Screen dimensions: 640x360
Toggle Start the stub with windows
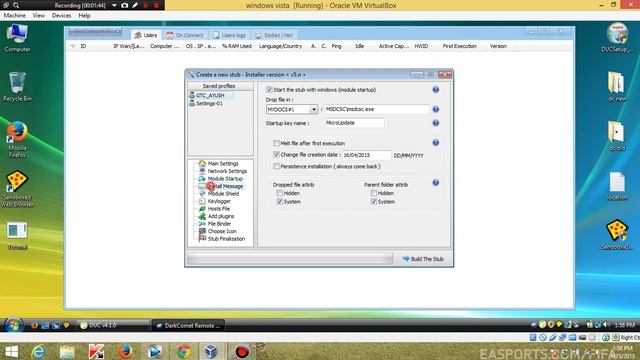click(269, 89)
